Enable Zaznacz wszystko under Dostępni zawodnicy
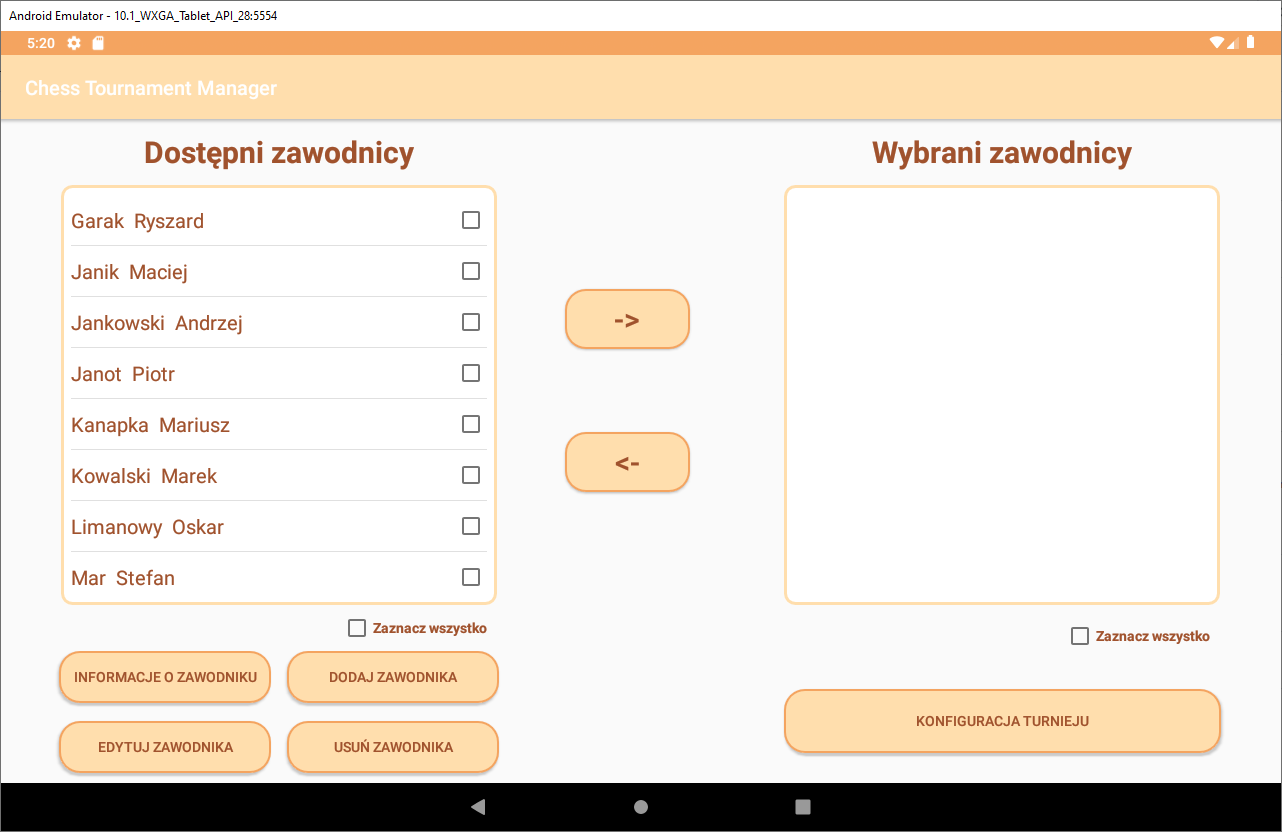This screenshot has height=832, width=1282. [x=357, y=628]
